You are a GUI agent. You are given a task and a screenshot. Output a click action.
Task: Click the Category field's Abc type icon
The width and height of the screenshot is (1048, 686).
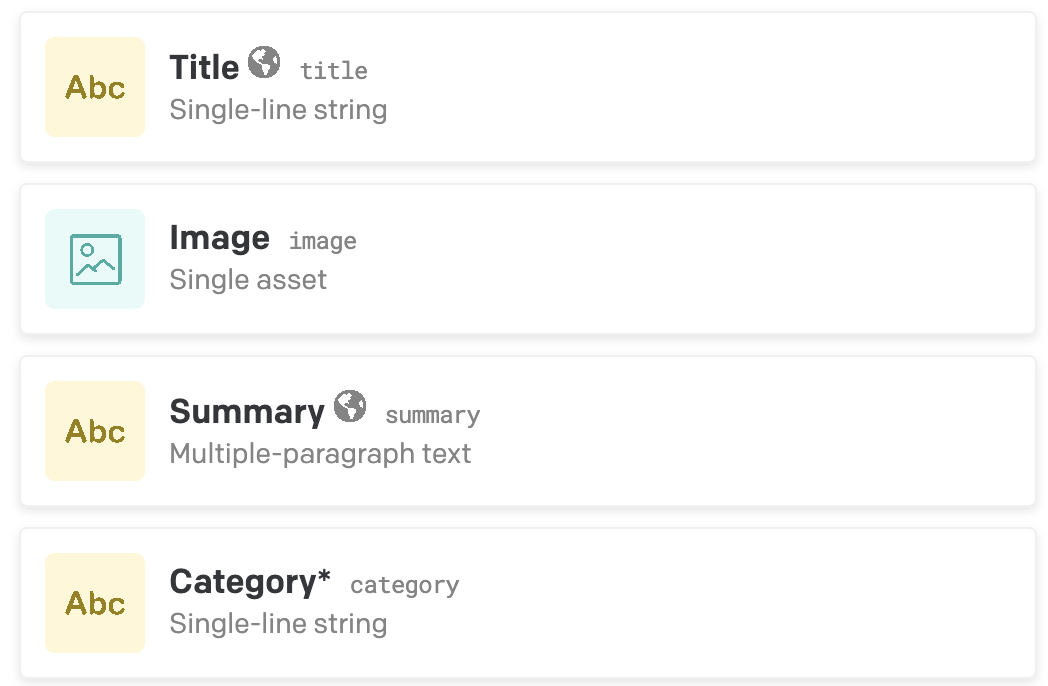(x=95, y=603)
